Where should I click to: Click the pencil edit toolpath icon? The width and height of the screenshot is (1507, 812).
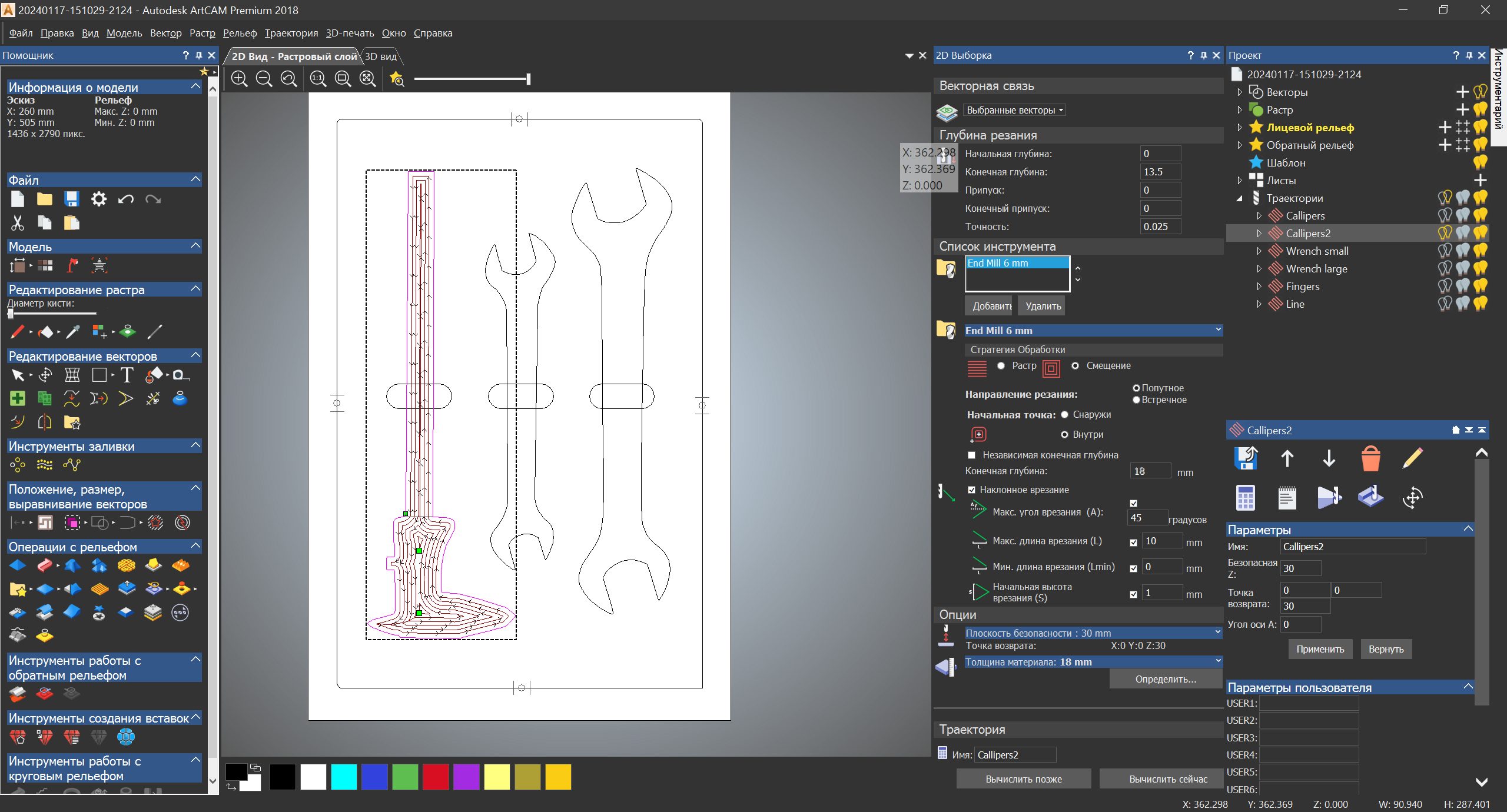(x=1412, y=458)
